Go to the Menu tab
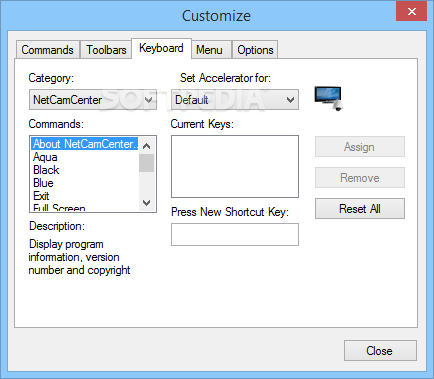 (211, 50)
